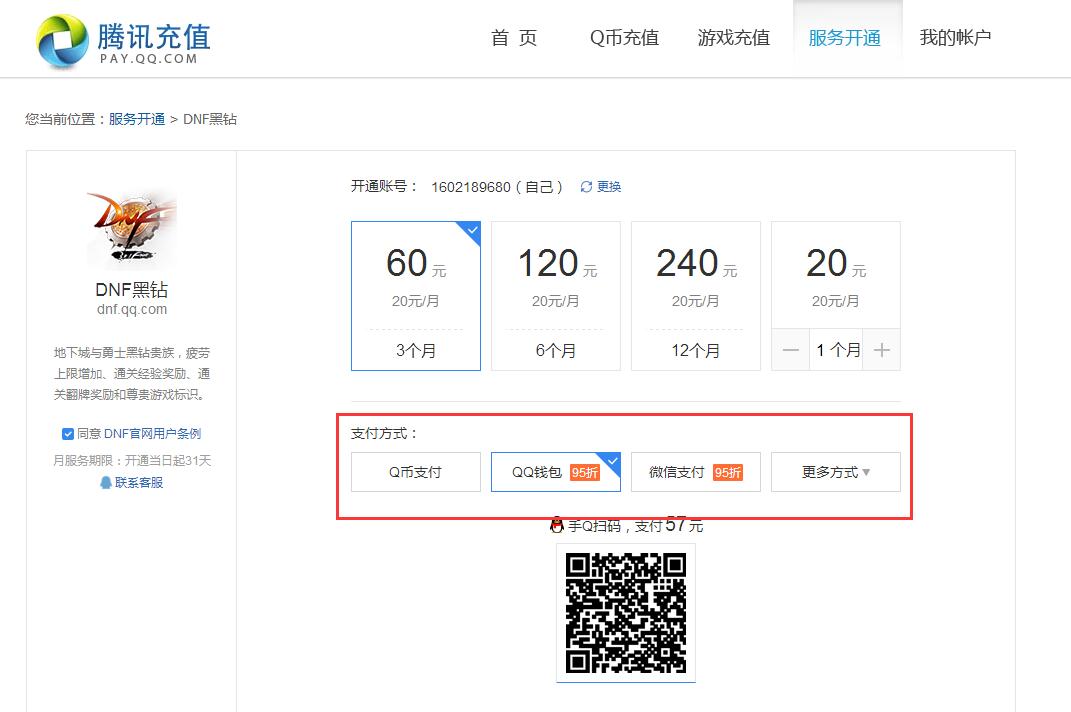Open 我的帐户 tab
This screenshot has height=712, width=1071.
(955, 38)
